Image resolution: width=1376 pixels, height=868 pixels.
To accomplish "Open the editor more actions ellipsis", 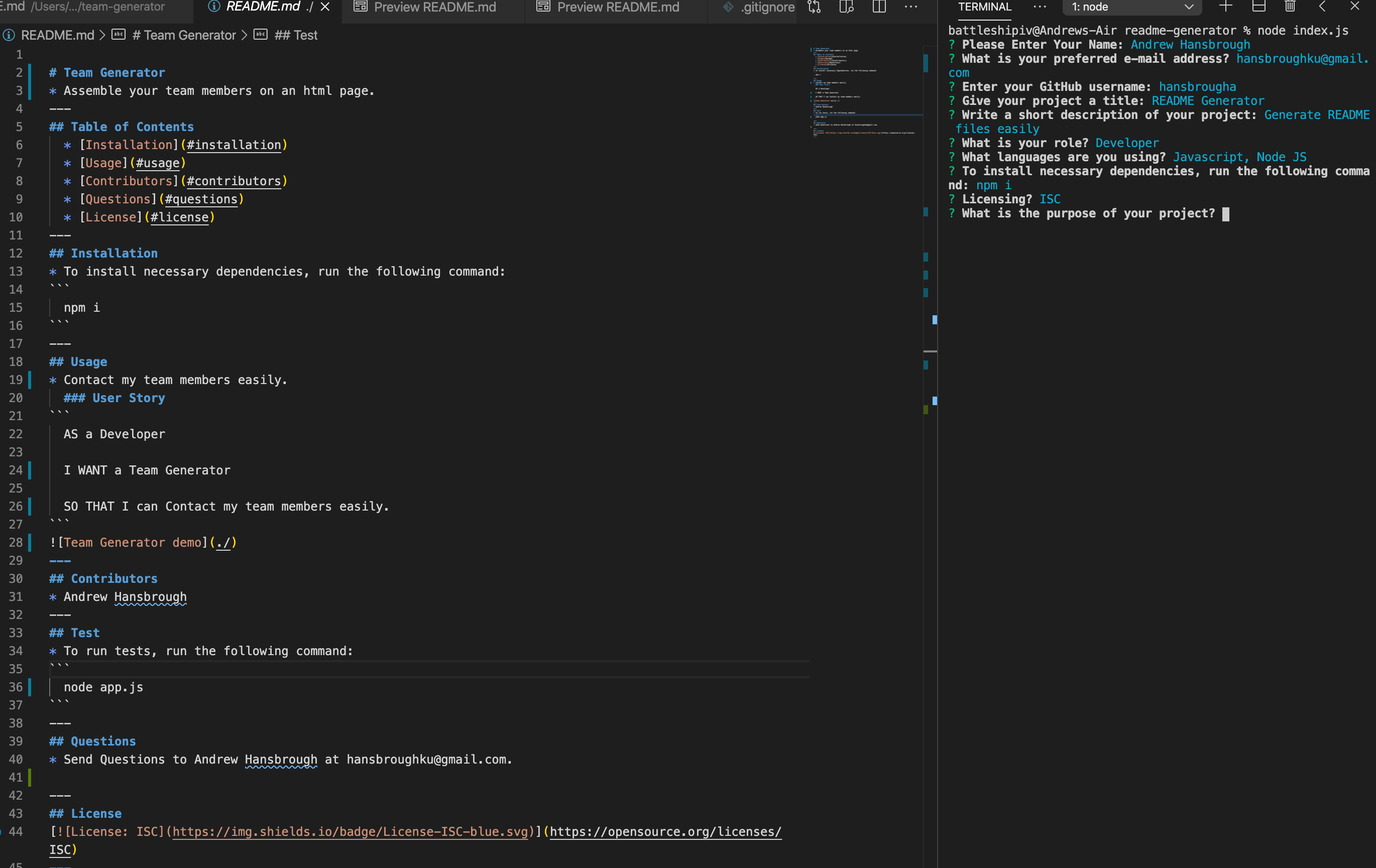I will (911, 7).
